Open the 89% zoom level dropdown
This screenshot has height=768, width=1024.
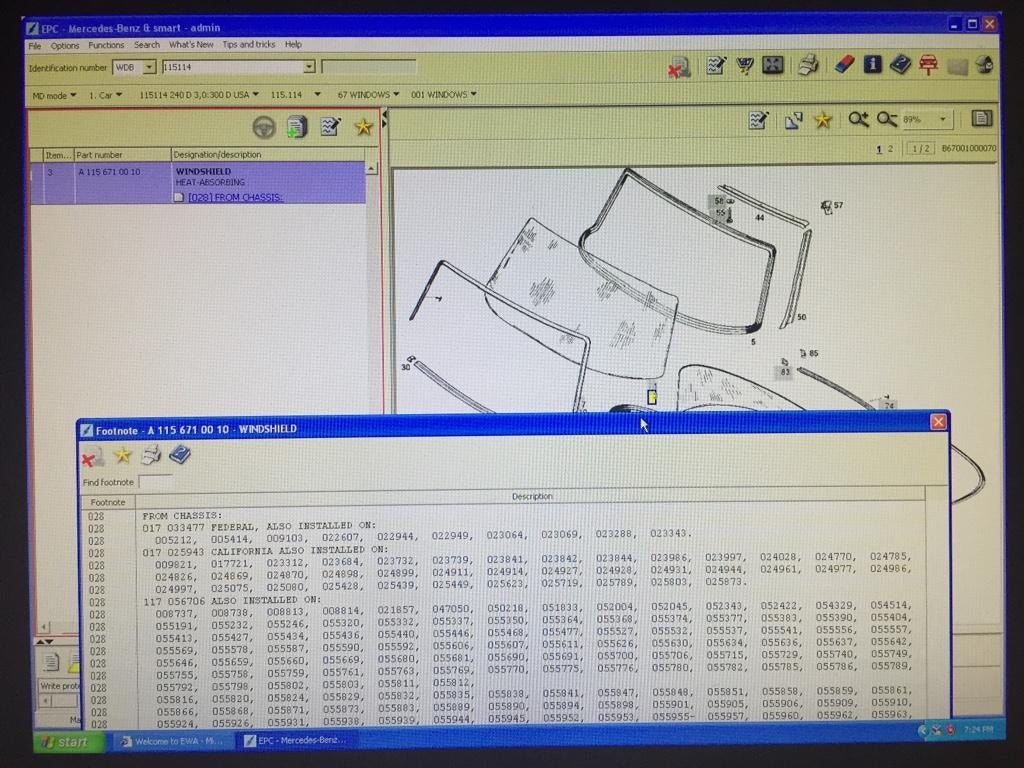(x=942, y=119)
